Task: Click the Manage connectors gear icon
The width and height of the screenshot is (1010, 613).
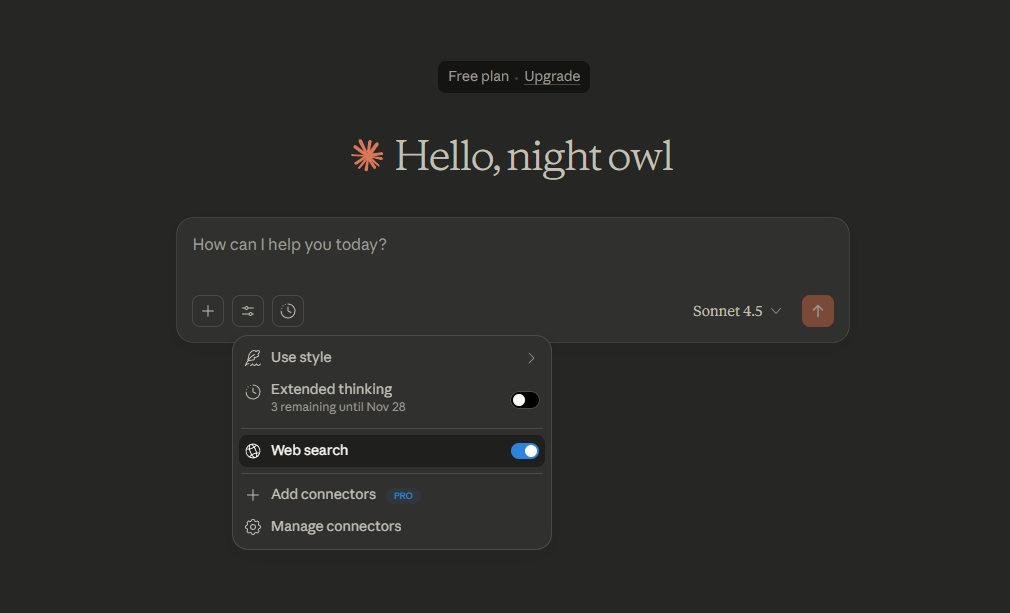Action: (253, 527)
